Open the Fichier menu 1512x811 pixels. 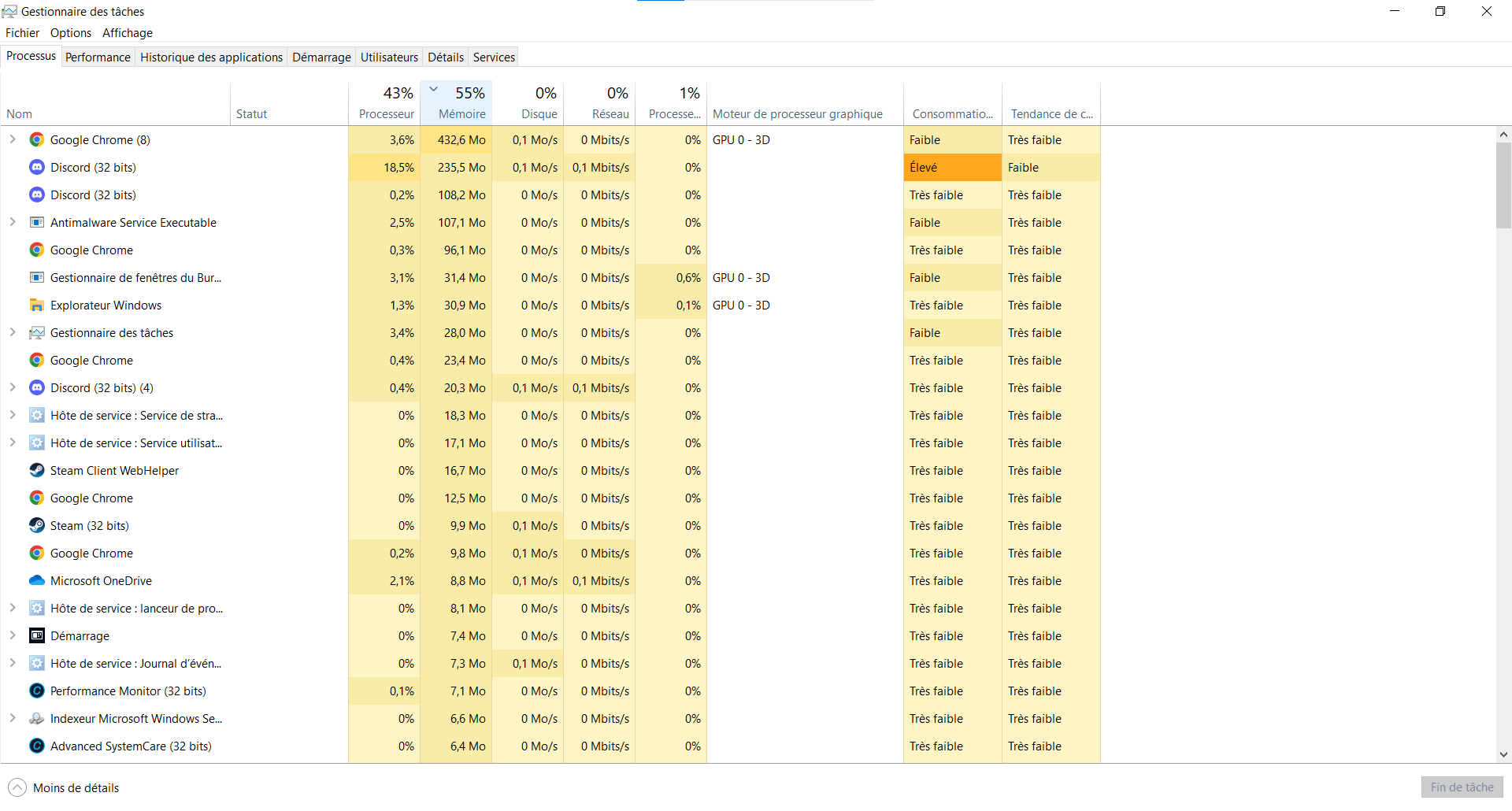22,33
